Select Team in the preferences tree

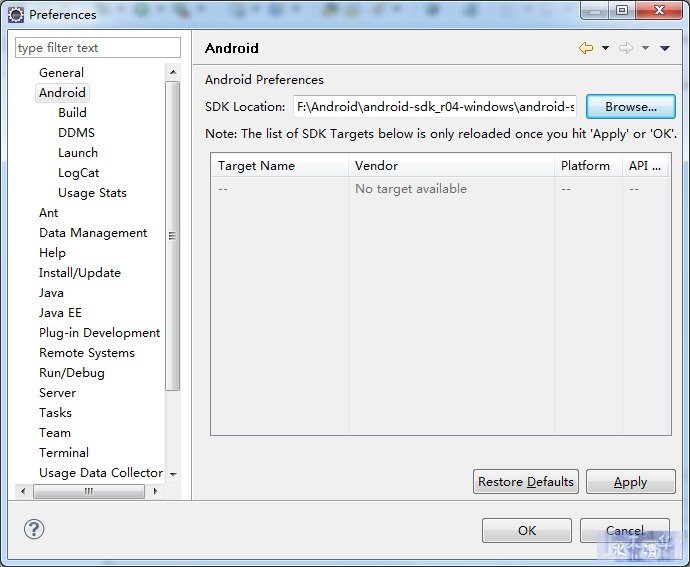click(55, 433)
